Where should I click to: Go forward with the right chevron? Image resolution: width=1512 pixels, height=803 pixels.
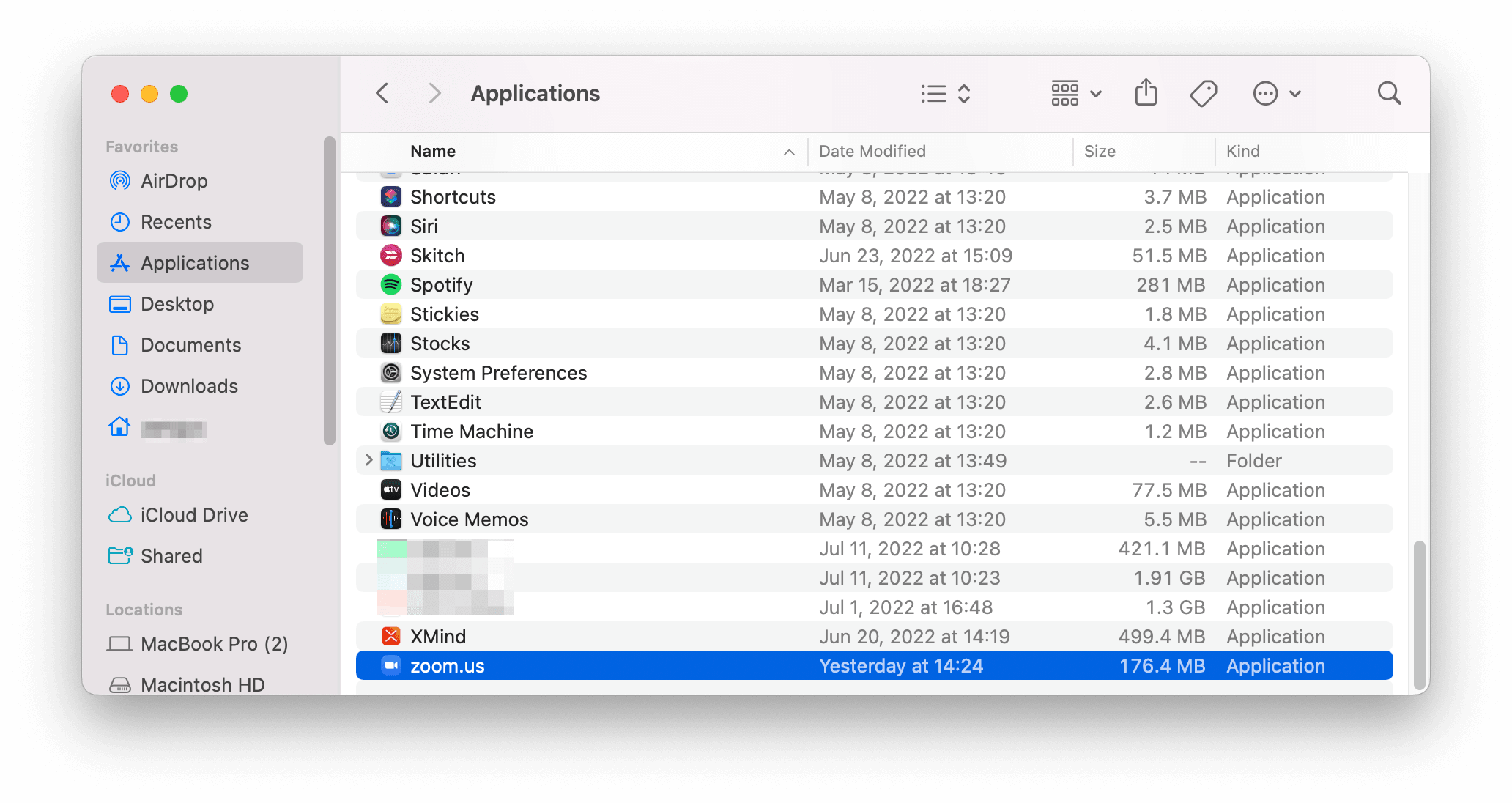pos(434,93)
